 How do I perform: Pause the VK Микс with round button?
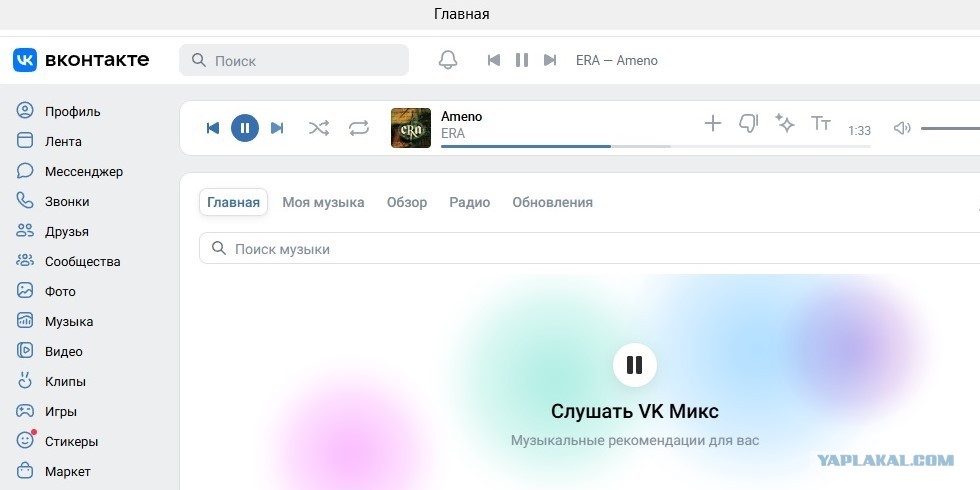(x=634, y=365)
